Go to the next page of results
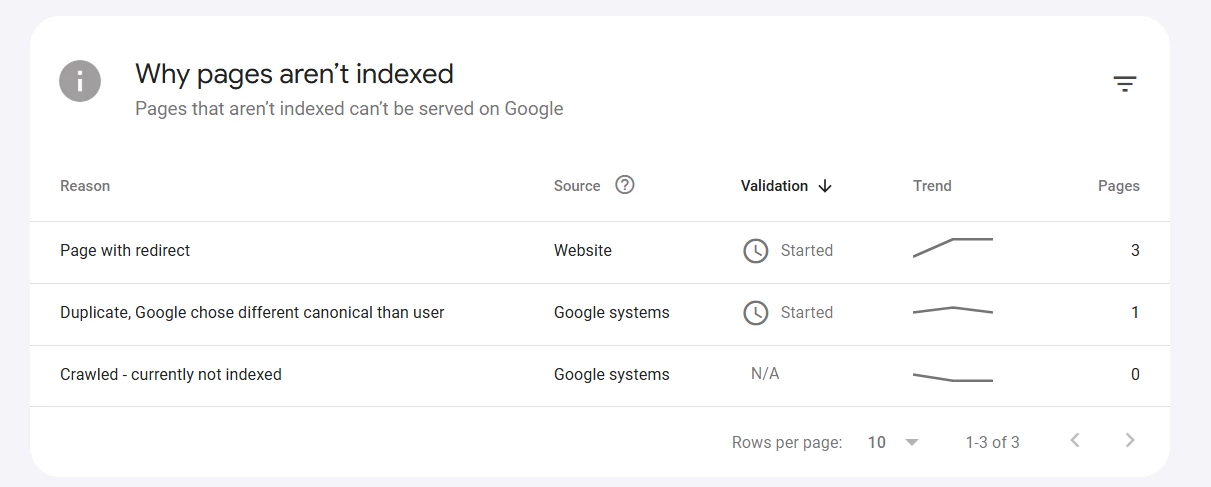1211x487 pixels. pyautogui.click(x=1130, y=441)
